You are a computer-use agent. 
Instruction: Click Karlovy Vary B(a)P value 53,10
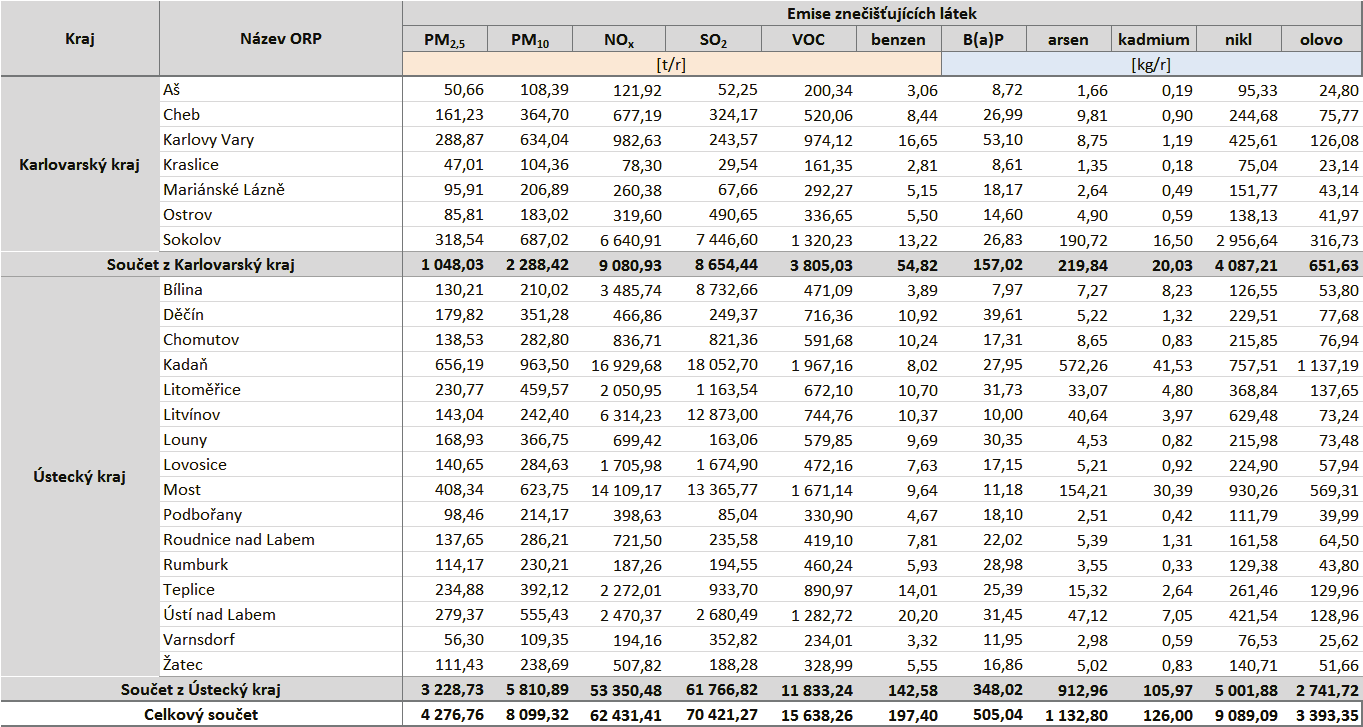click(x=1004, y=140)
